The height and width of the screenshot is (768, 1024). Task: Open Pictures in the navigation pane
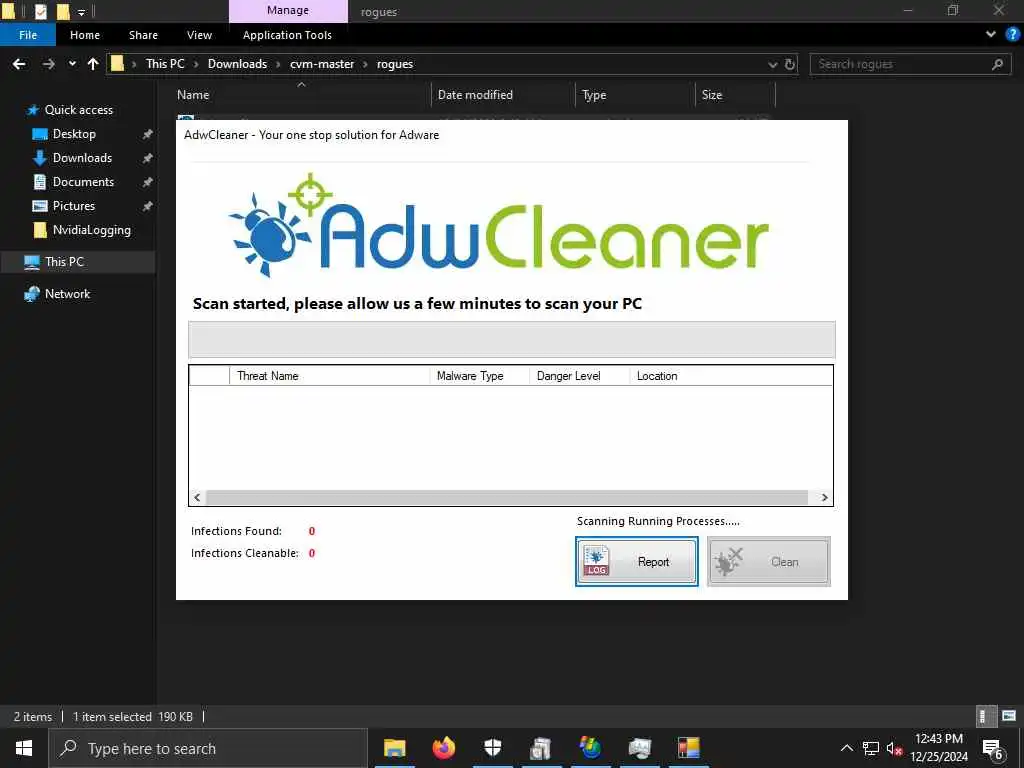coord(73,206)
